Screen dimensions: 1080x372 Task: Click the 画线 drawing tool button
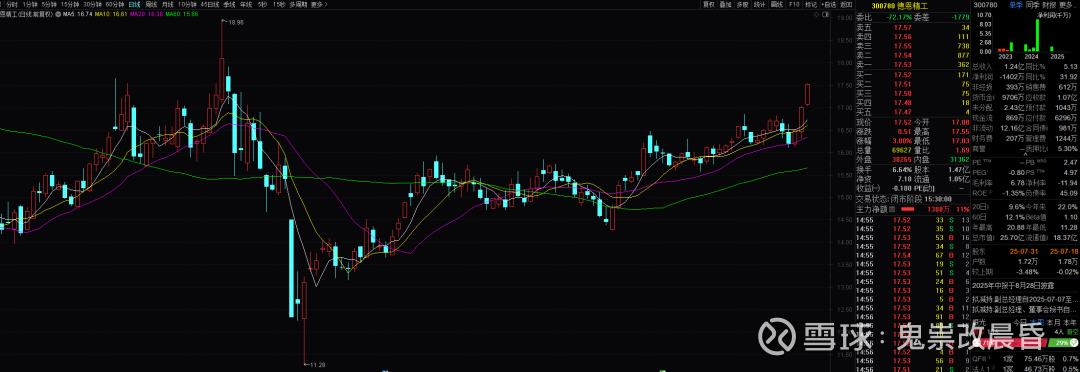click(x=777, y=4)
